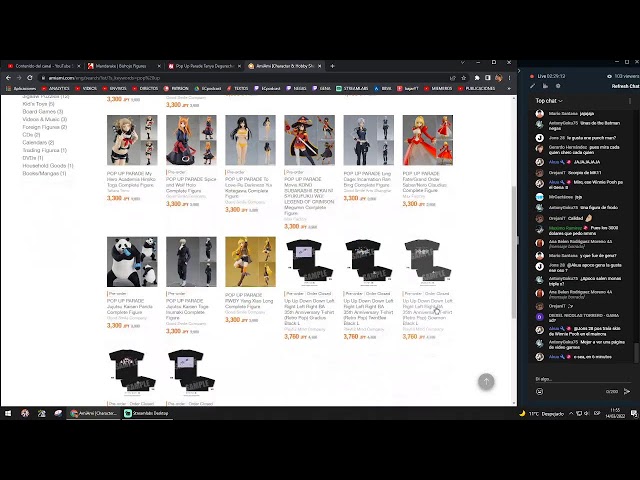
Task: Filter by Books/Mangas category
Action: [x=44, y=173]
